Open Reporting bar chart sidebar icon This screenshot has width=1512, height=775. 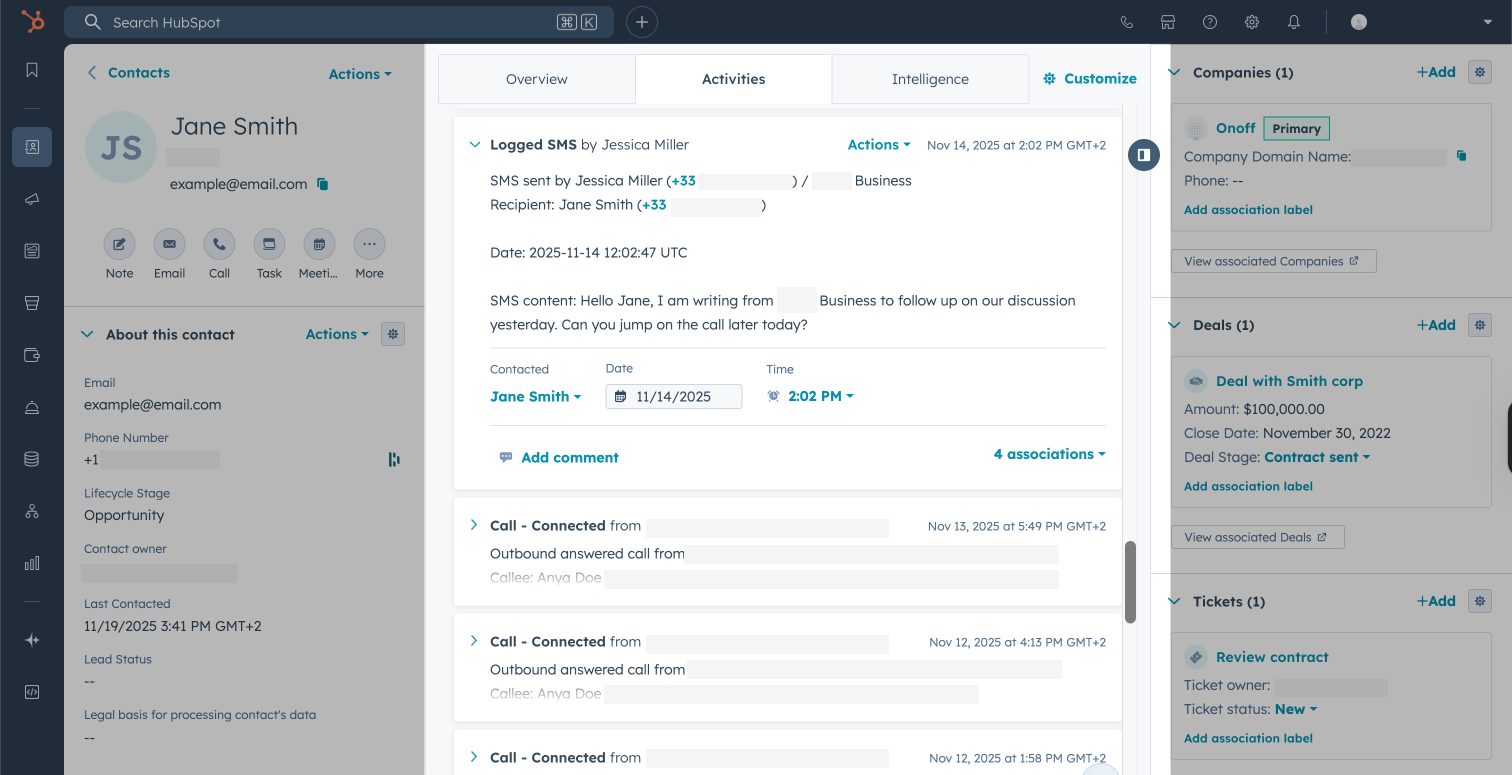pyautogui.click(x=32, y=563)
